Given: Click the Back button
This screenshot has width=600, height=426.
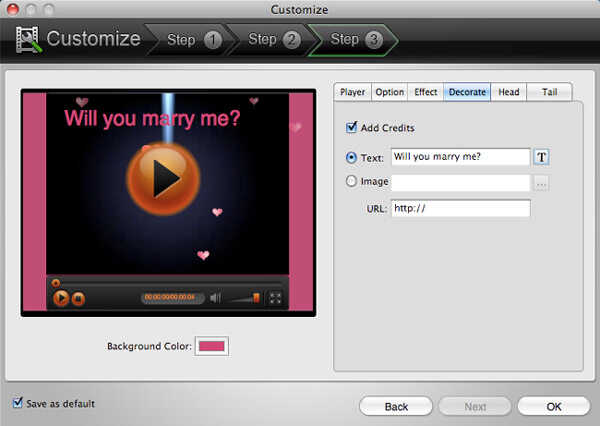Looking at the screenshot, I should 396,406.
